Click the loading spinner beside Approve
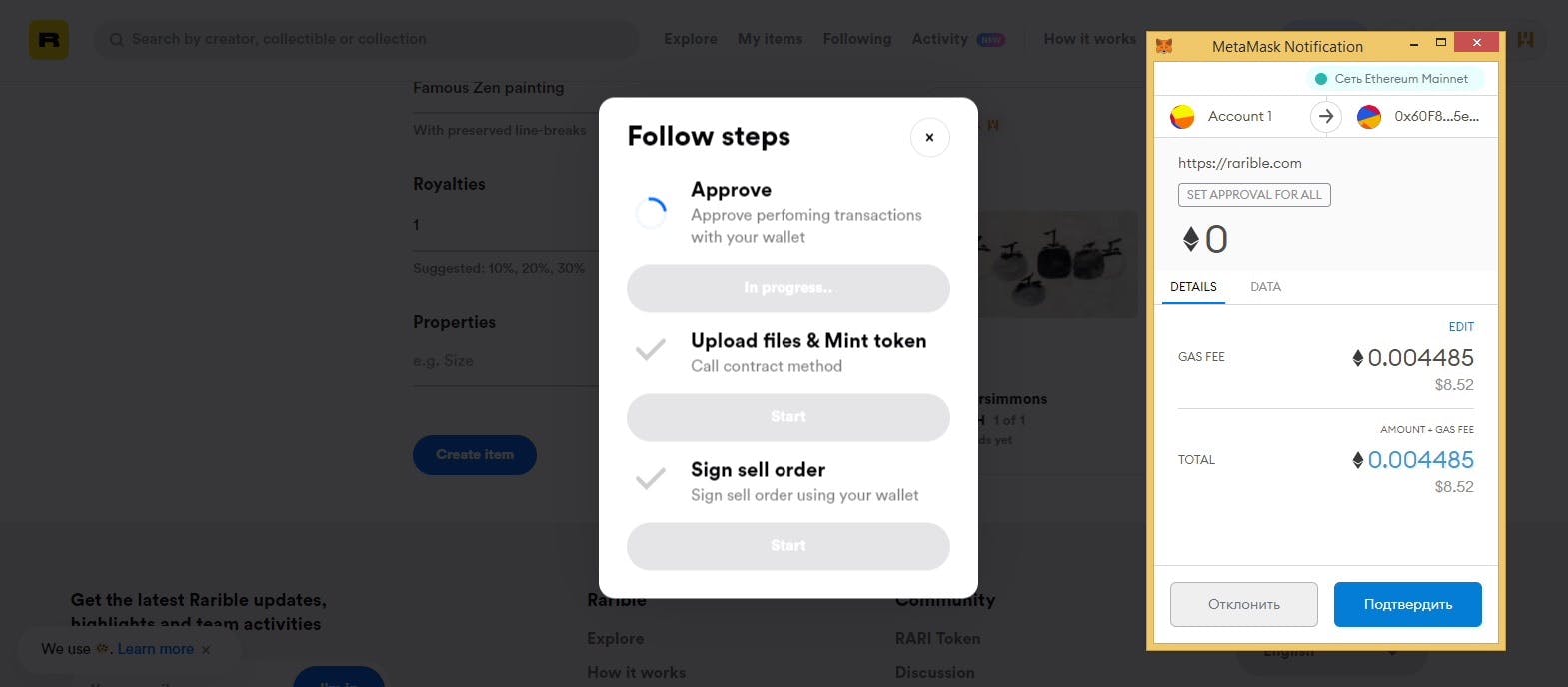The width and height of the screenshot is (1568, 687). (651, 213)
